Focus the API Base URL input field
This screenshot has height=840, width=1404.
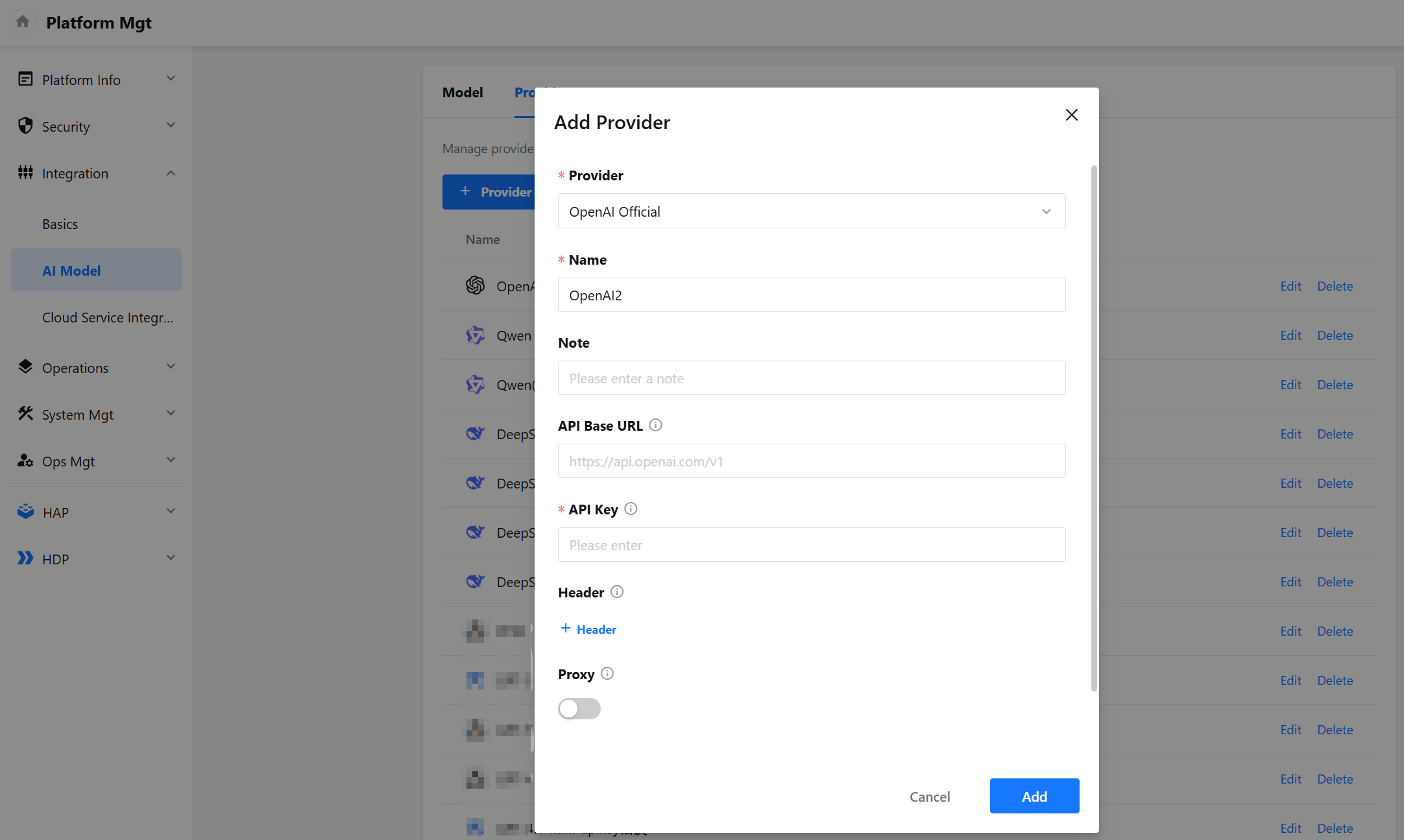pyautogui.click(x=811, y=461)
